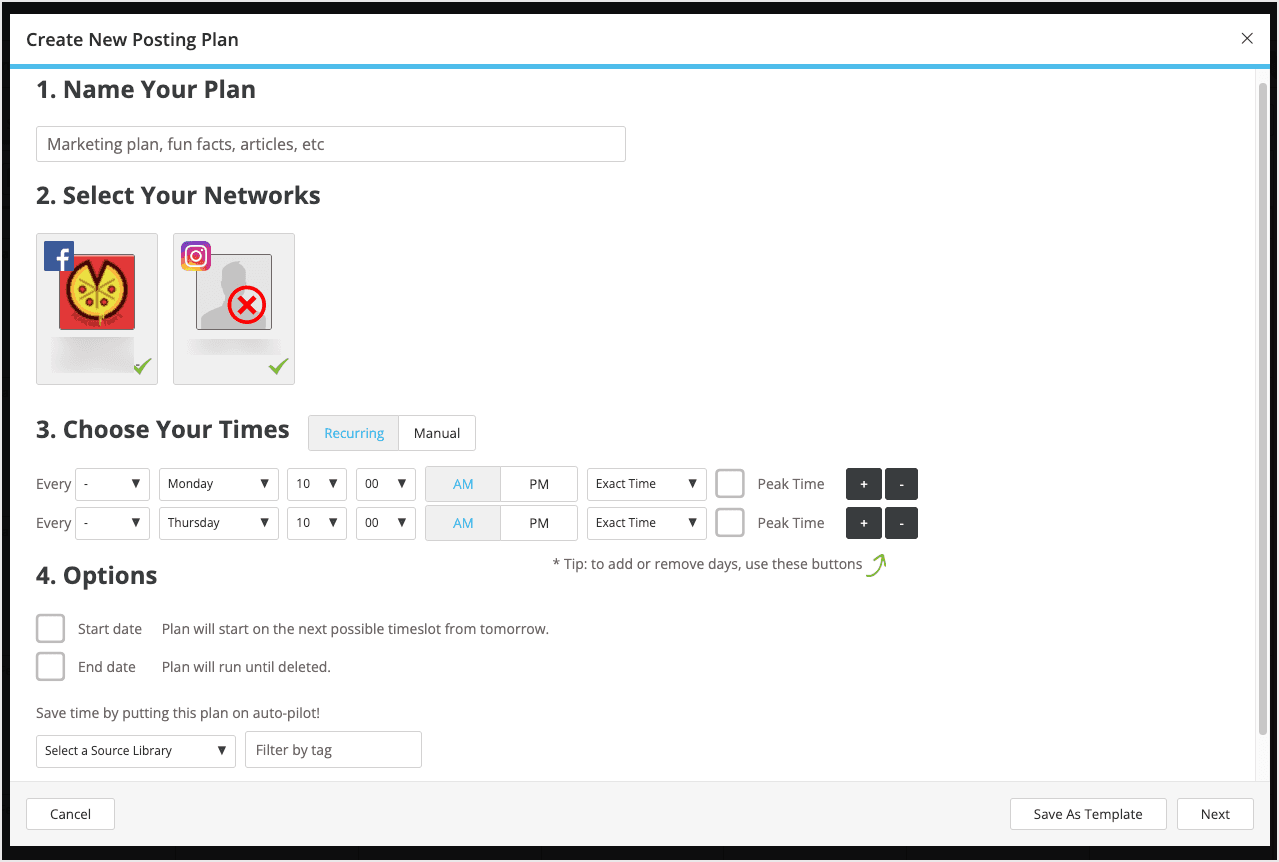The width and height of the screenshot is (1279, 862).
Task: Open the Select a Source Library dropdown
Action: click(x=135, y=749)
